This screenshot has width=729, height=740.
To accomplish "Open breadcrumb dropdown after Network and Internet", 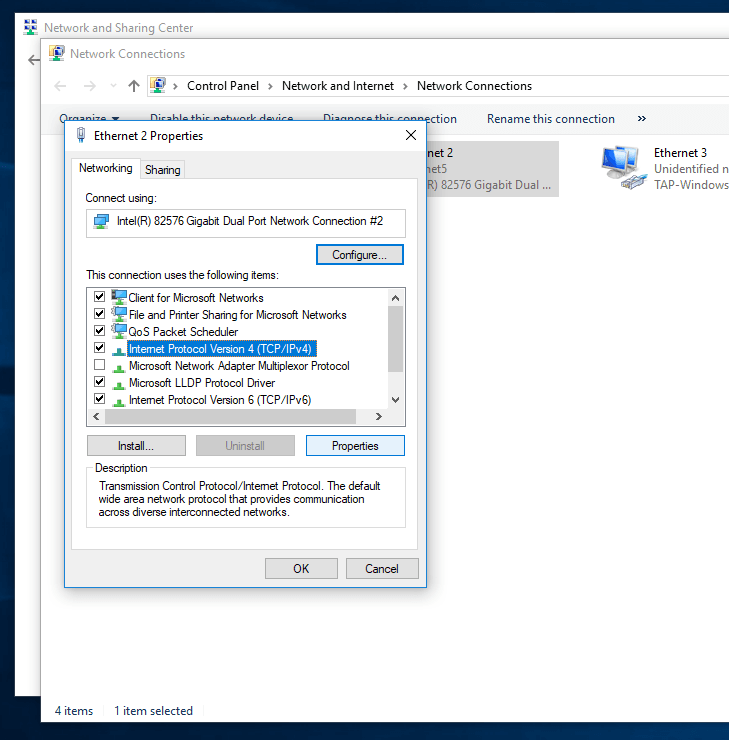I will pyautogui.click(x=405, y=86).
